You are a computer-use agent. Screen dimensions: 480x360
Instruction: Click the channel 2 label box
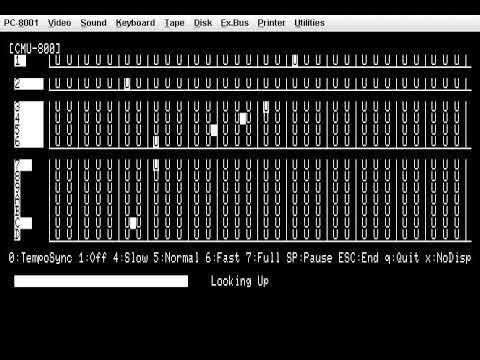(x=29, y=84)
